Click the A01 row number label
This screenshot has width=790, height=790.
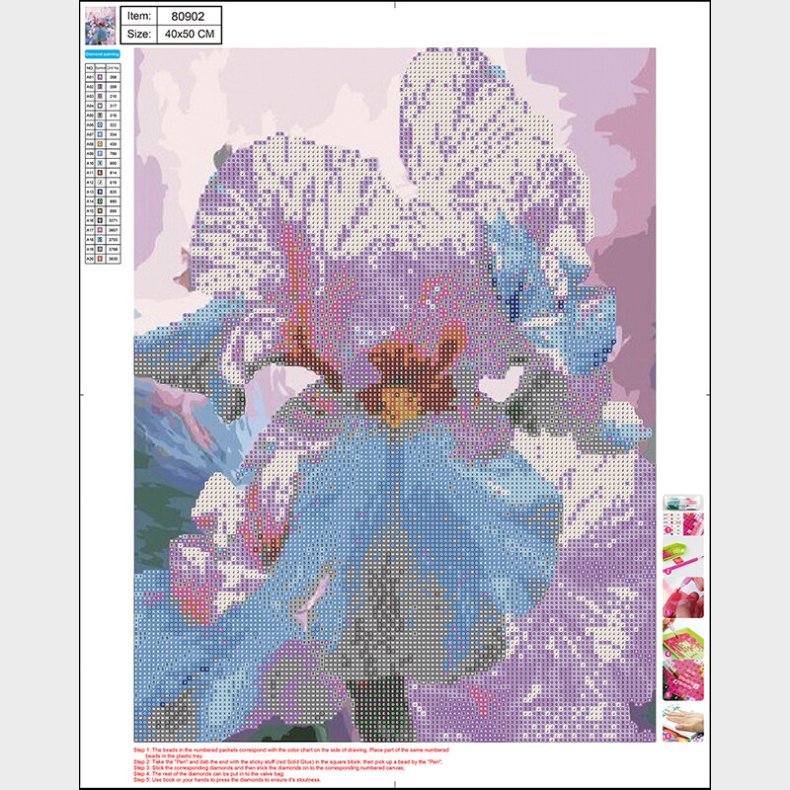(91, 77)
